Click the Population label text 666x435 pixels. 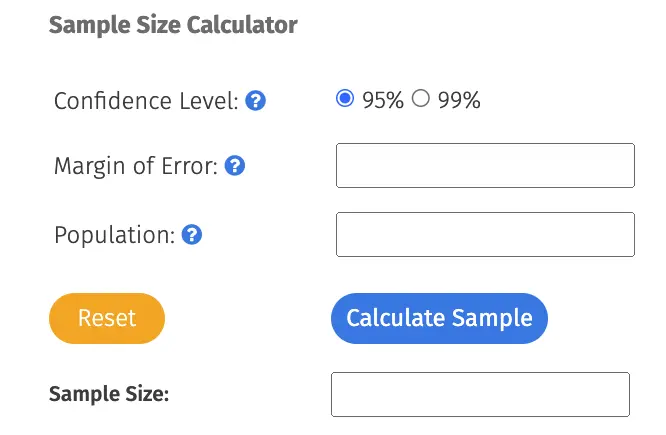tap(115, 235)
